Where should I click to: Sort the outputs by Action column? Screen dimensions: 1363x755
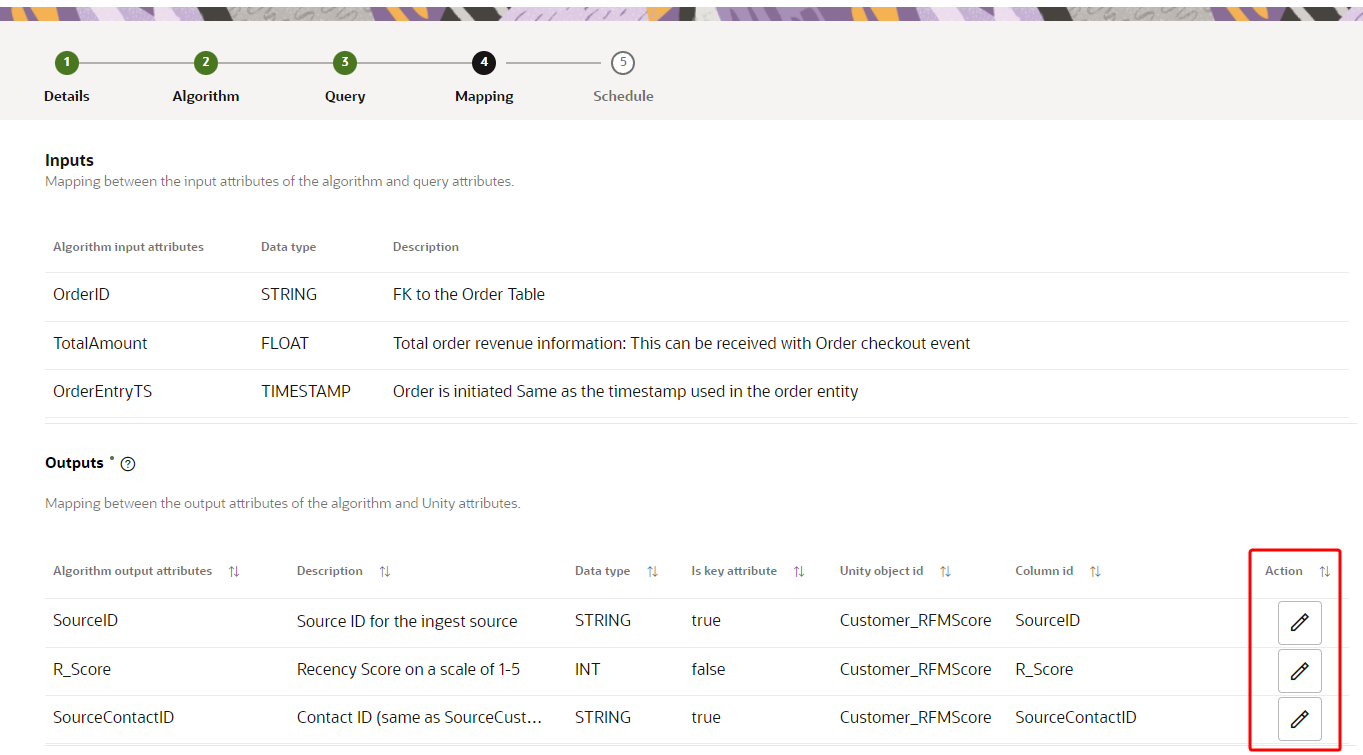(x=1325, y=571)
